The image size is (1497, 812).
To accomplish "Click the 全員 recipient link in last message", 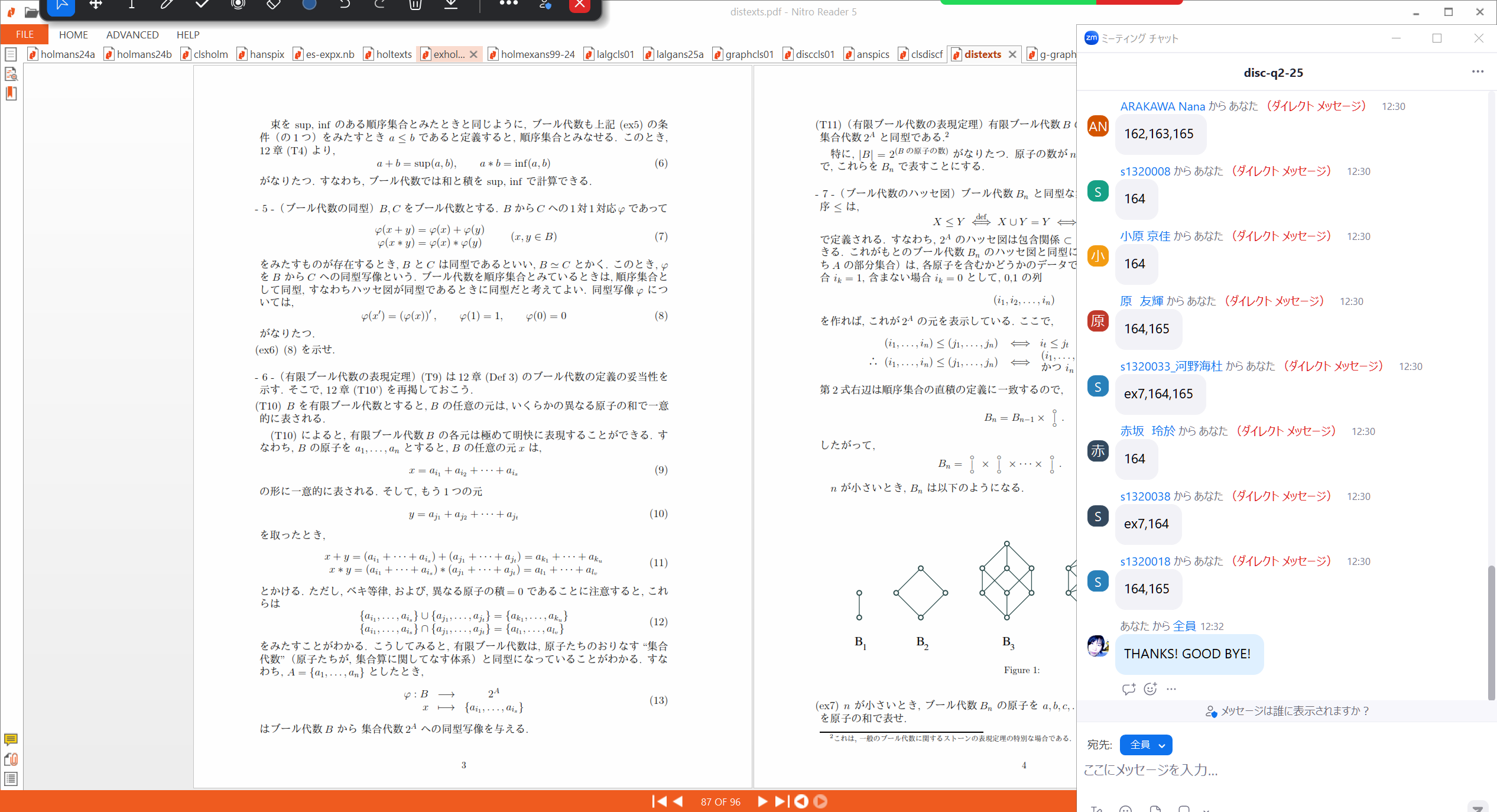I will click(x=1184, y=626).
